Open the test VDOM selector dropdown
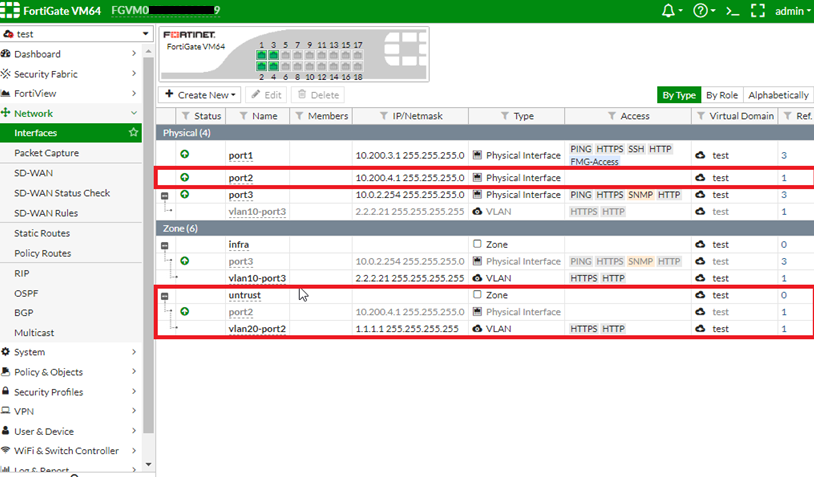 coord(77,34)
